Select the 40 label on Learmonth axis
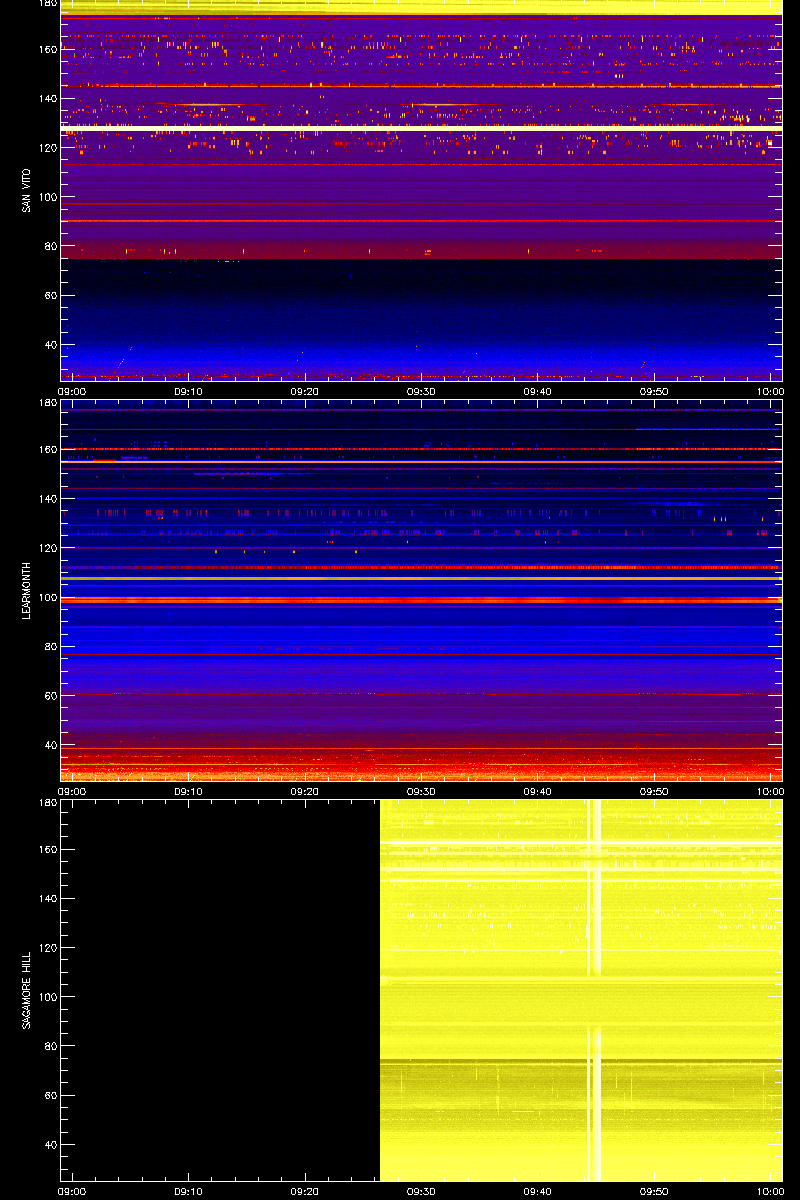This screenshot has width=800, height=1200. pos(49,744)
